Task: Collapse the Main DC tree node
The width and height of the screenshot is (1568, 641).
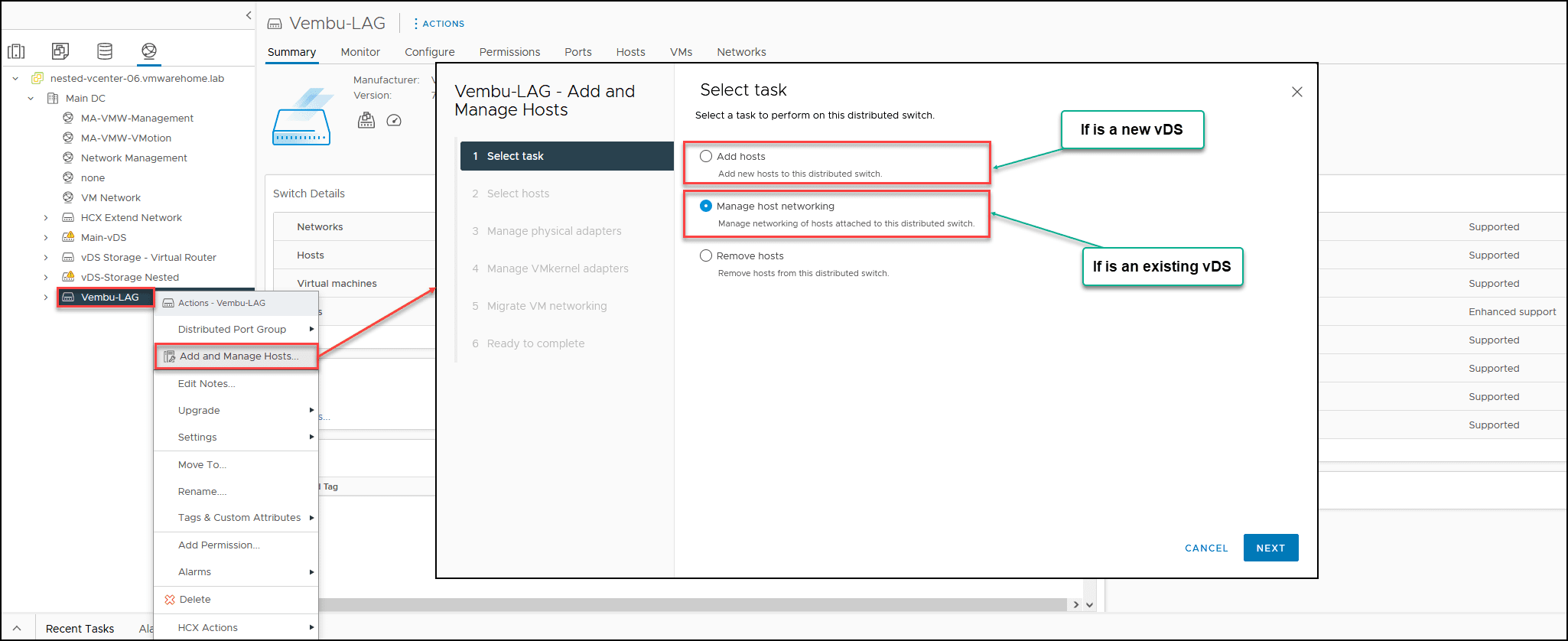Action: 31,98
